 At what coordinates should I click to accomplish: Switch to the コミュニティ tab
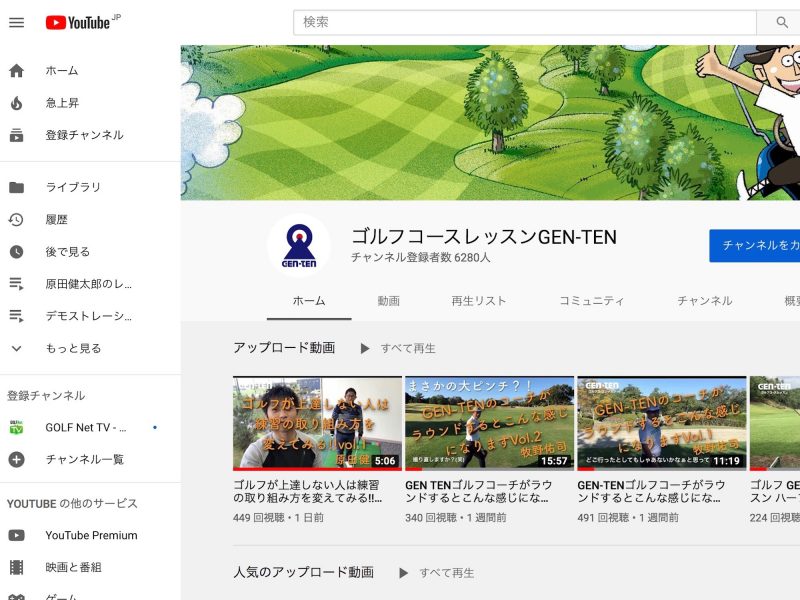[x=591, y=301]
